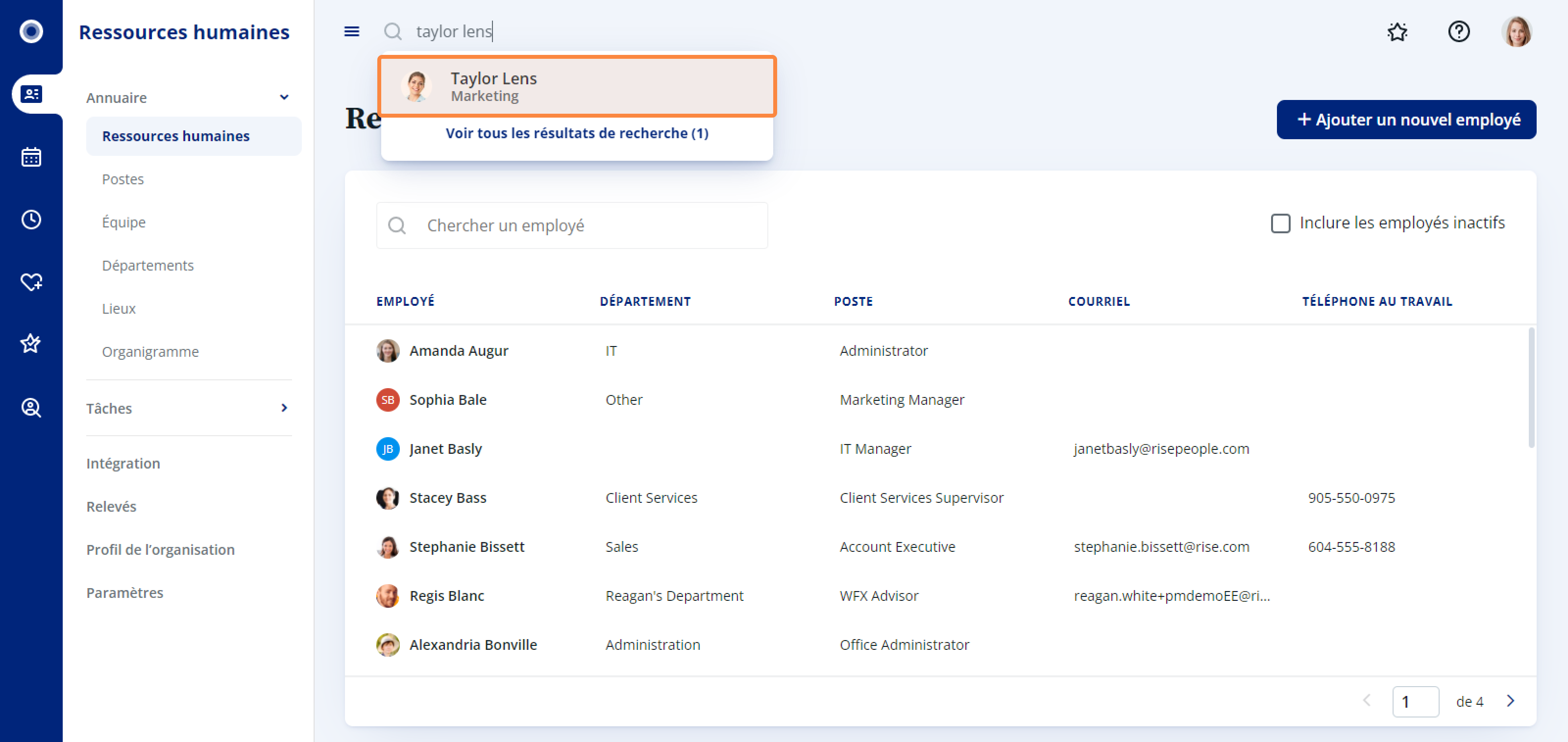1568x742 pixels.
Task: Open the user profile avatar
Action: pyautogui.click(x=1517, y=31)
